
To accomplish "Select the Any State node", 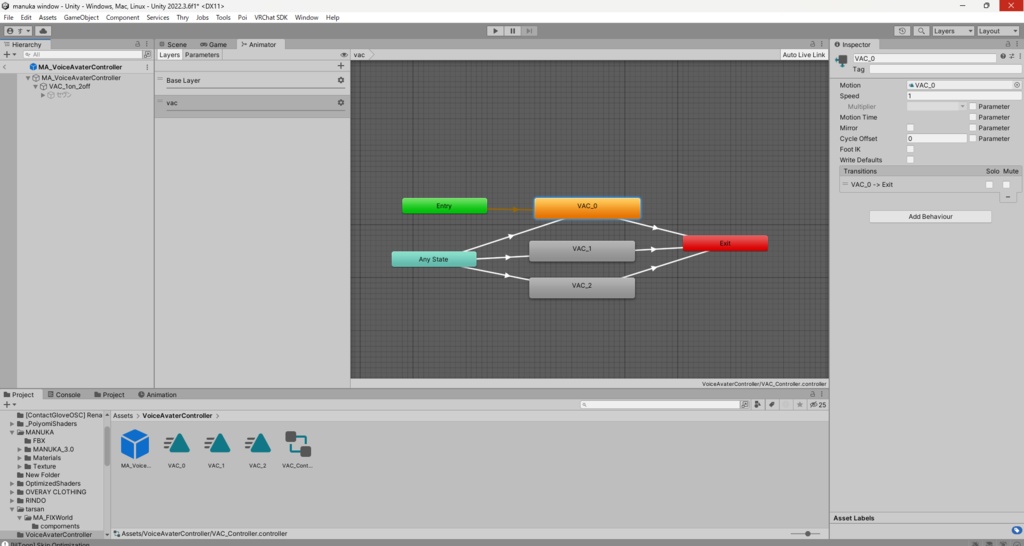I will pos(434,259).
